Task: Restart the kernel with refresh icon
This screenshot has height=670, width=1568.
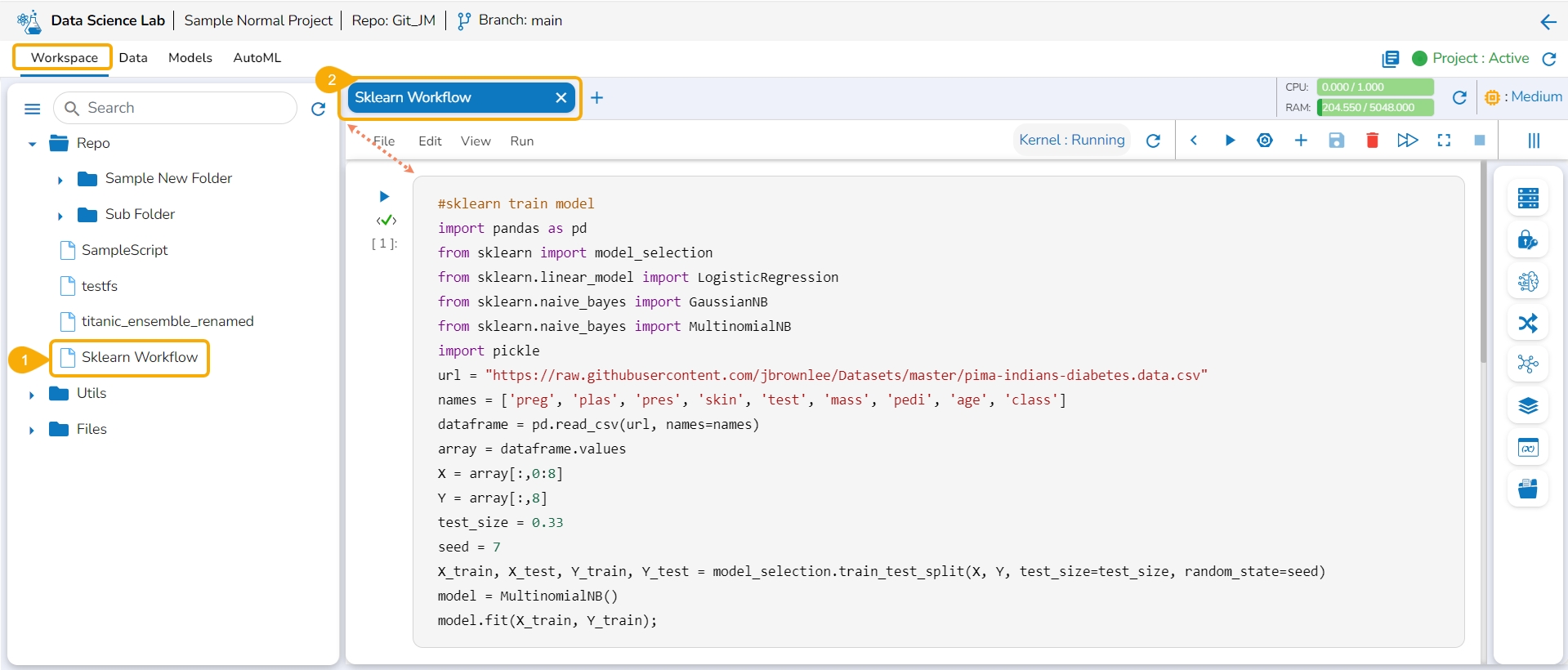Action: (1153, 141)
